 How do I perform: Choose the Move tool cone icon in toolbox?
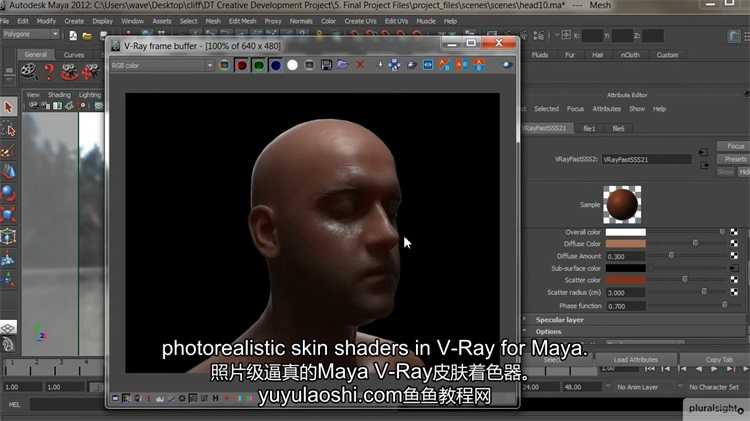(9, 172)
